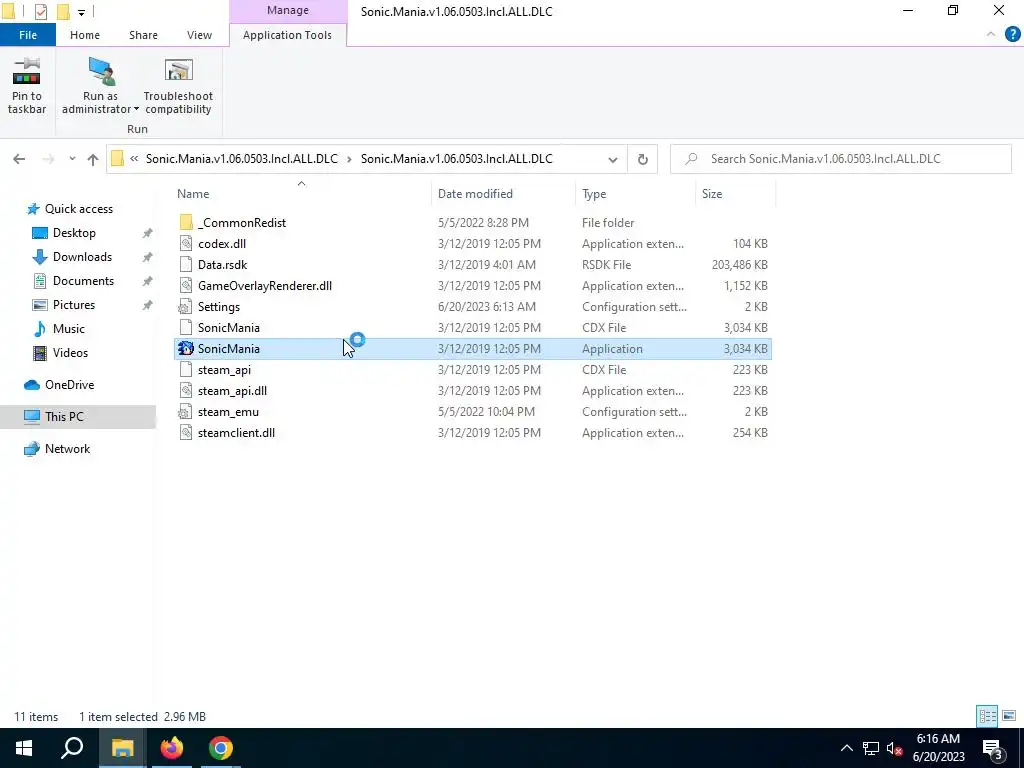Click the SonicMania application Sonic icon
The image size is (1024, 768).
[186, 349]
